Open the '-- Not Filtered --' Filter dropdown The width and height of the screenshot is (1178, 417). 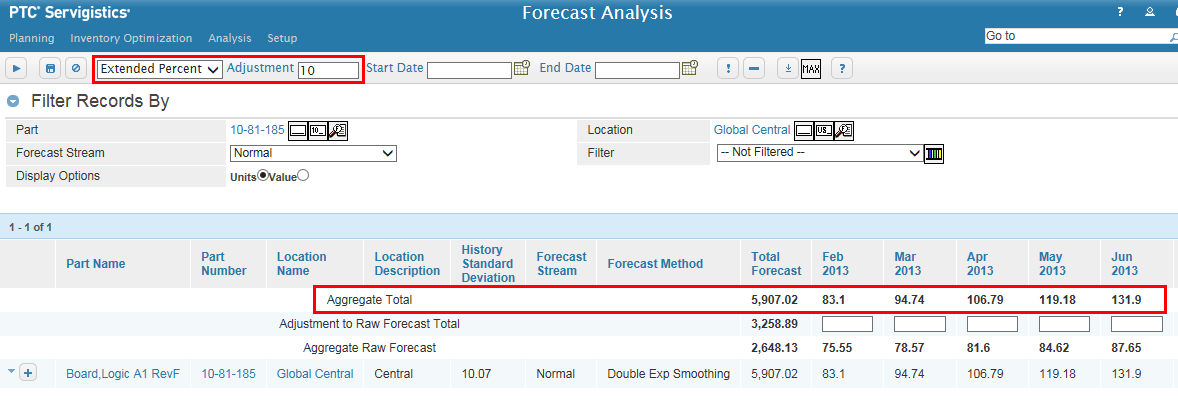[x=820, y=153]
